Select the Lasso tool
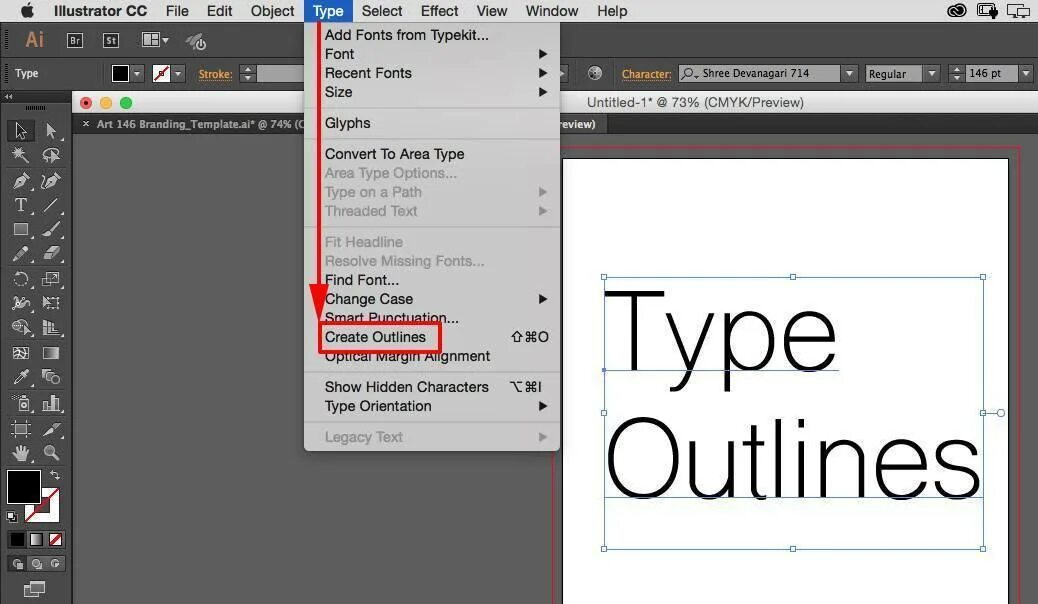Screen dimensions: 1038x604 51,155
